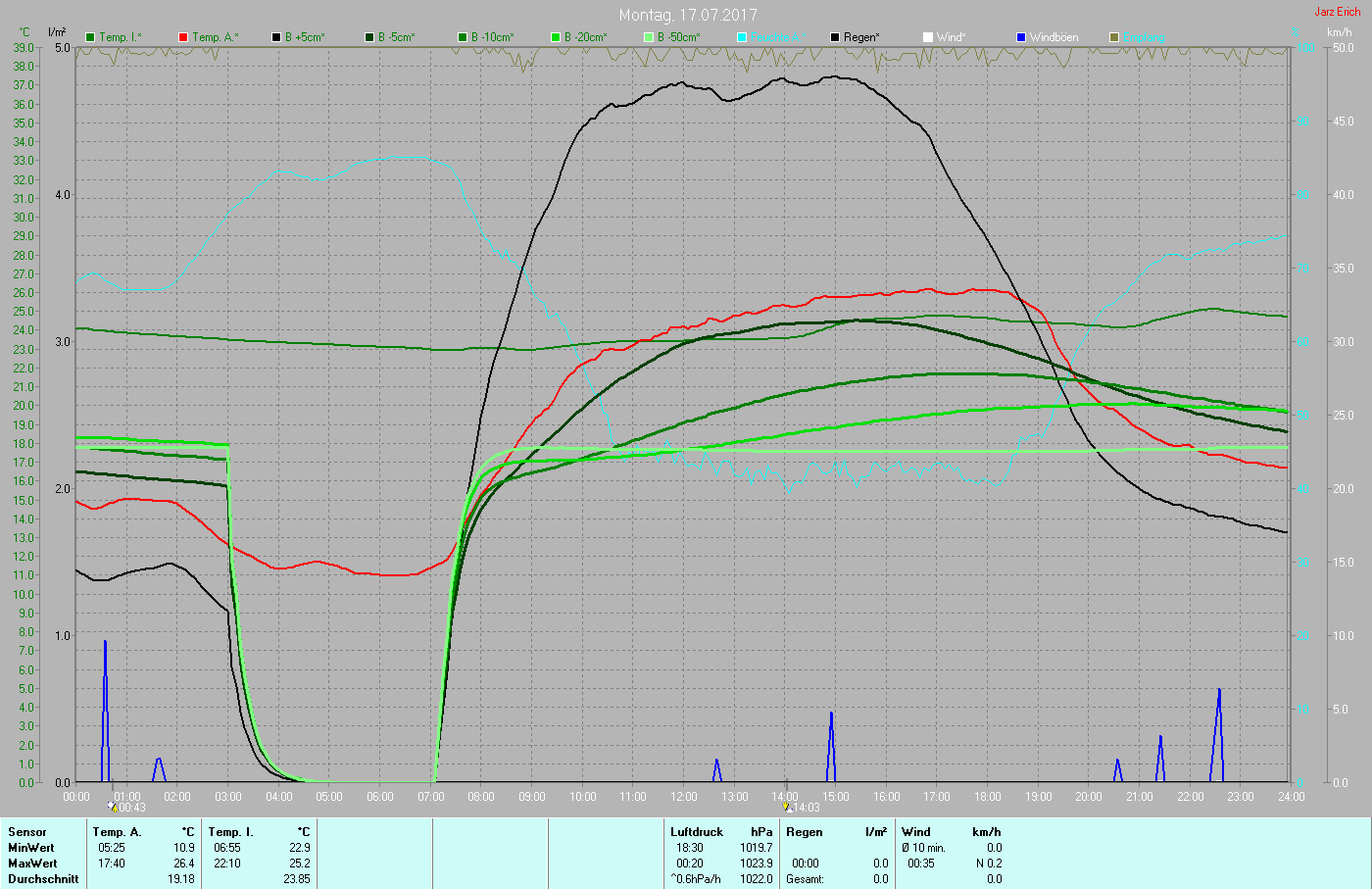Click the '18:00' tick on the time axis
This screenshot has width=1372, height=889.
coord(988,797)
